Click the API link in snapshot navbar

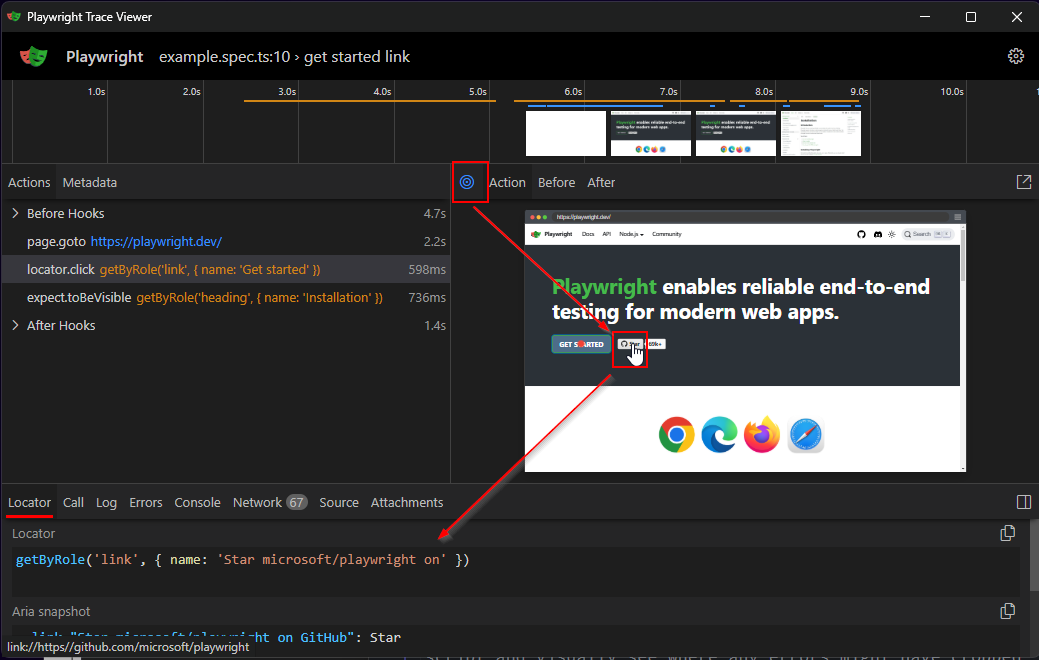click(606, 234)
